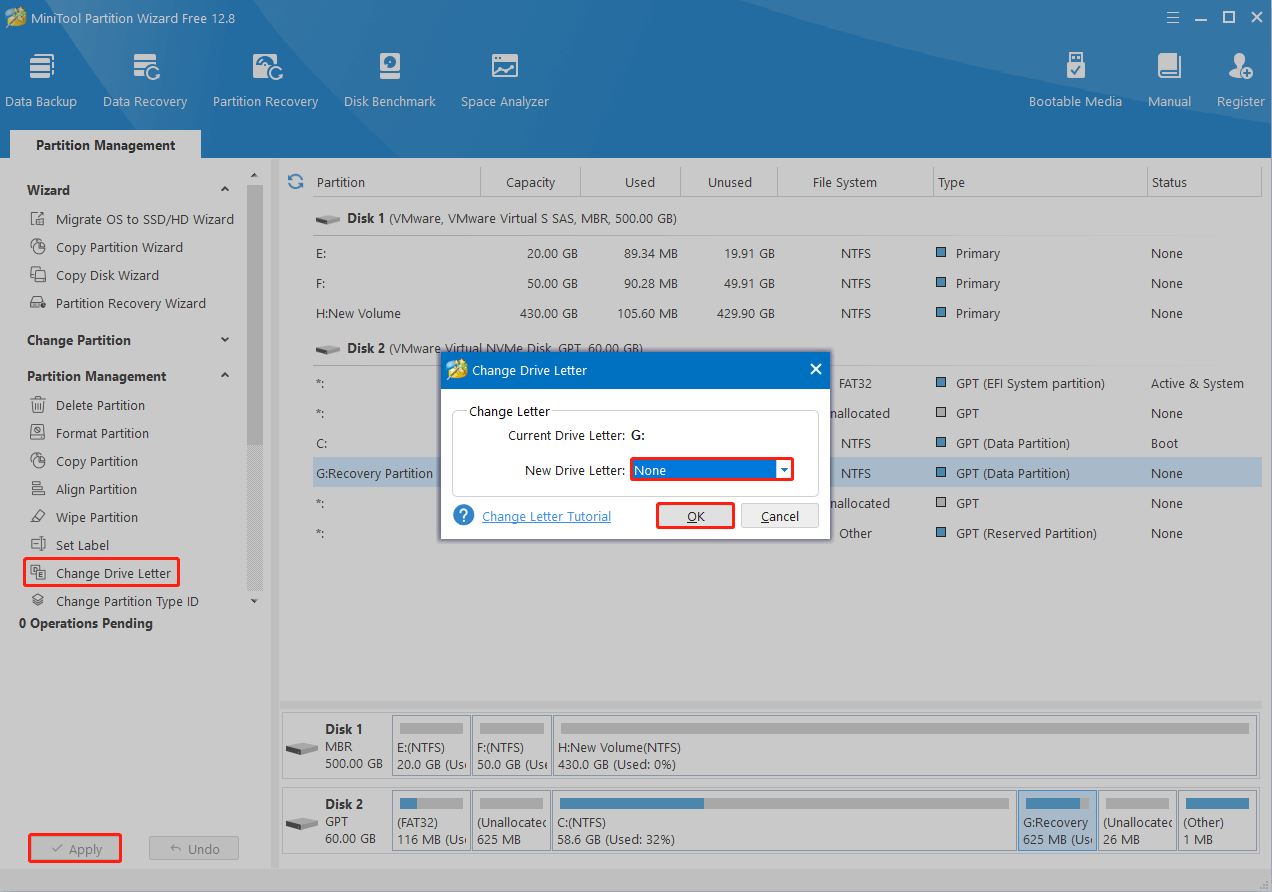The image size is (1272, 892).
Task: Select the H:New Volume partition row
Action: [787, 313]
